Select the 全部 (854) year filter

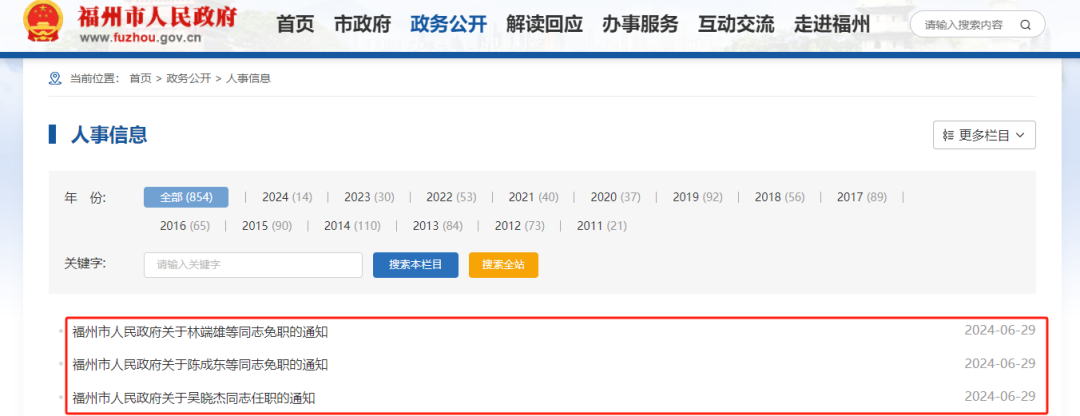(x=186, y=197)
